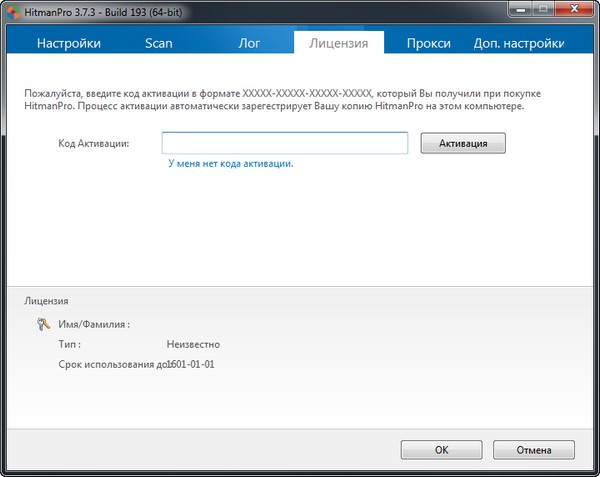Open the Прокси tab
Image resolution: width=600 pixels, height=477 pixels.
[x=429, y=43]
